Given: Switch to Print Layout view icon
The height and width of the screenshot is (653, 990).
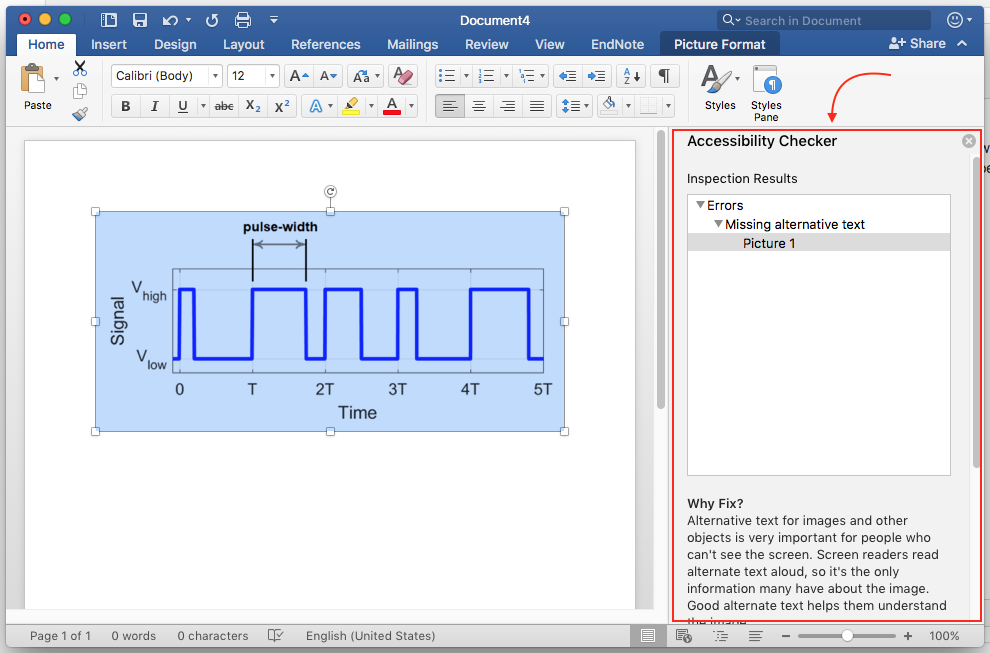Looking at the screenshot, I should [647, 636].
